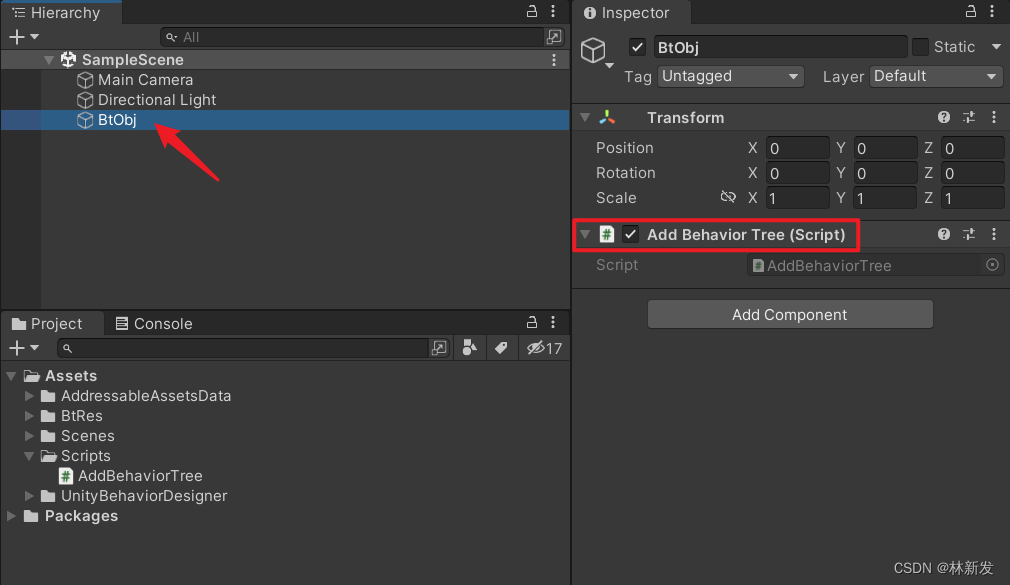This screenshot has height=585, width=1010.
Task: Select SampleScene in Hierarchy
Action: point(132,60)
